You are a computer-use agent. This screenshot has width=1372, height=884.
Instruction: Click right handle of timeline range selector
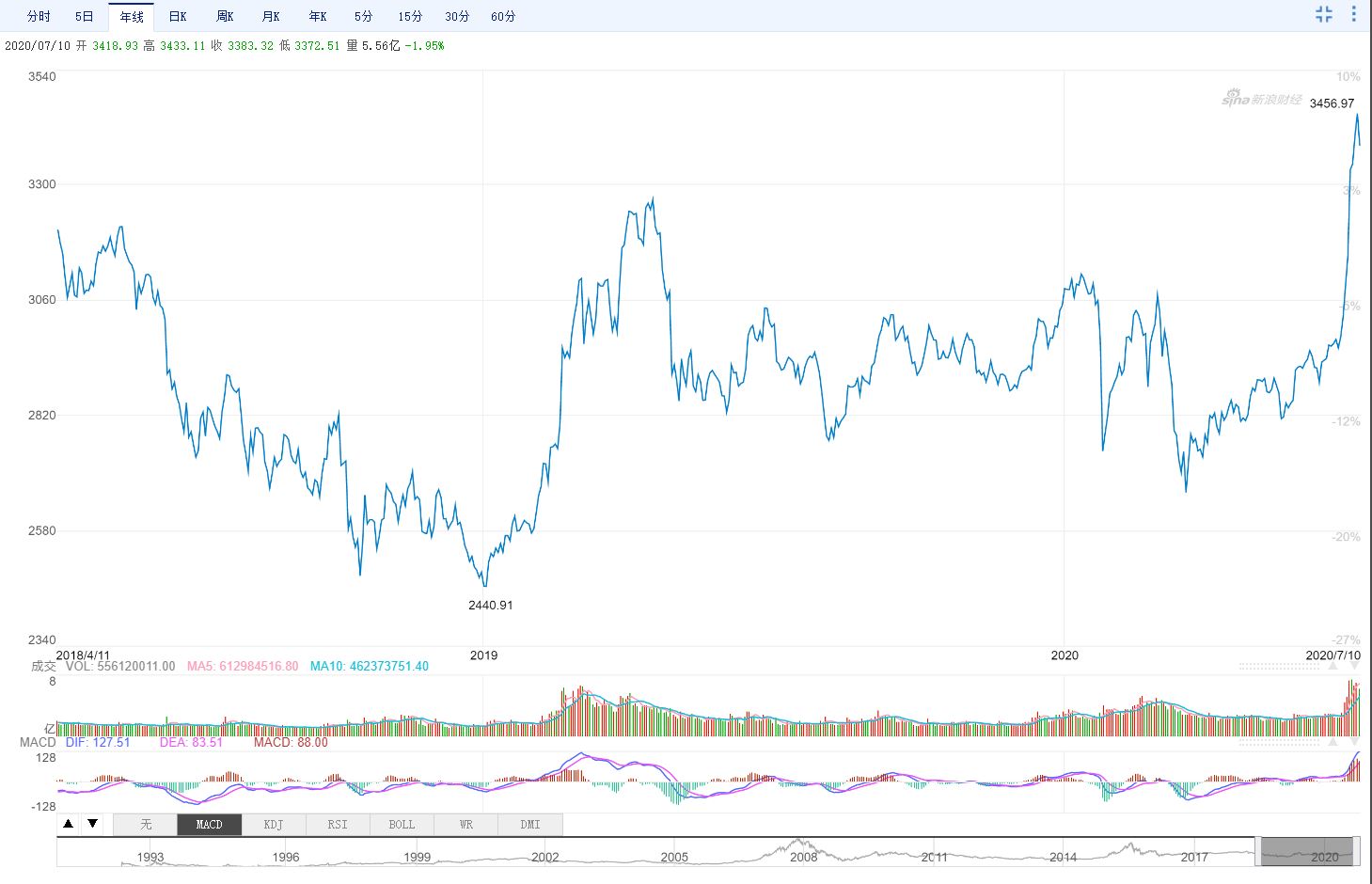(1358, 851)
